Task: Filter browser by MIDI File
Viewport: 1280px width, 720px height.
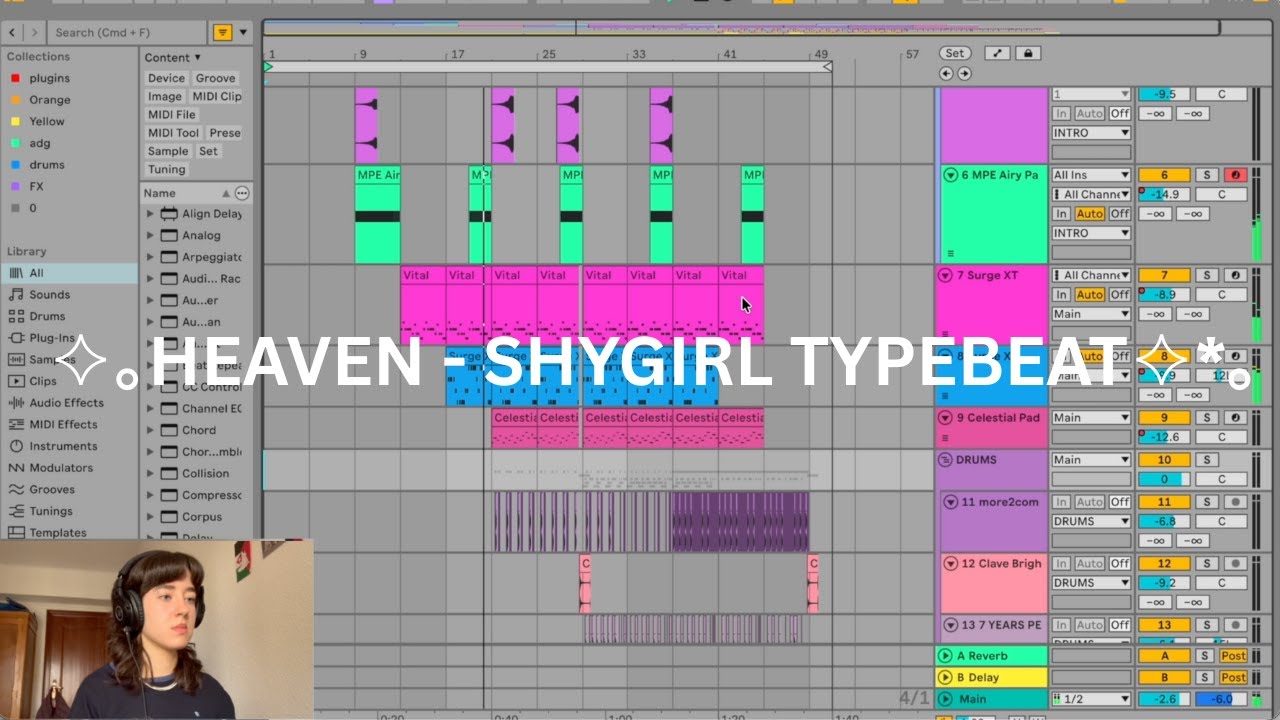Action: pos(172,115)
